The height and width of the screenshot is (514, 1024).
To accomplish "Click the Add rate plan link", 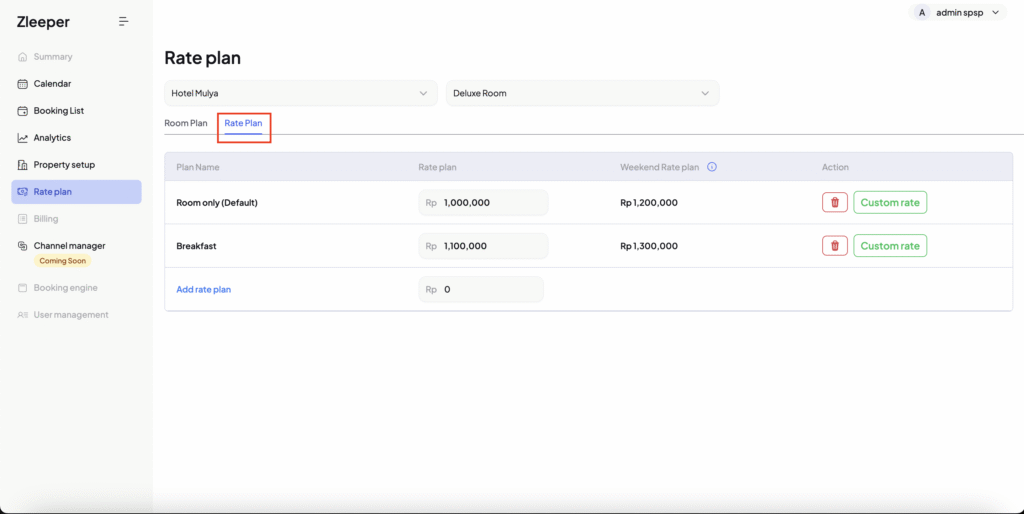I will 203,289.
